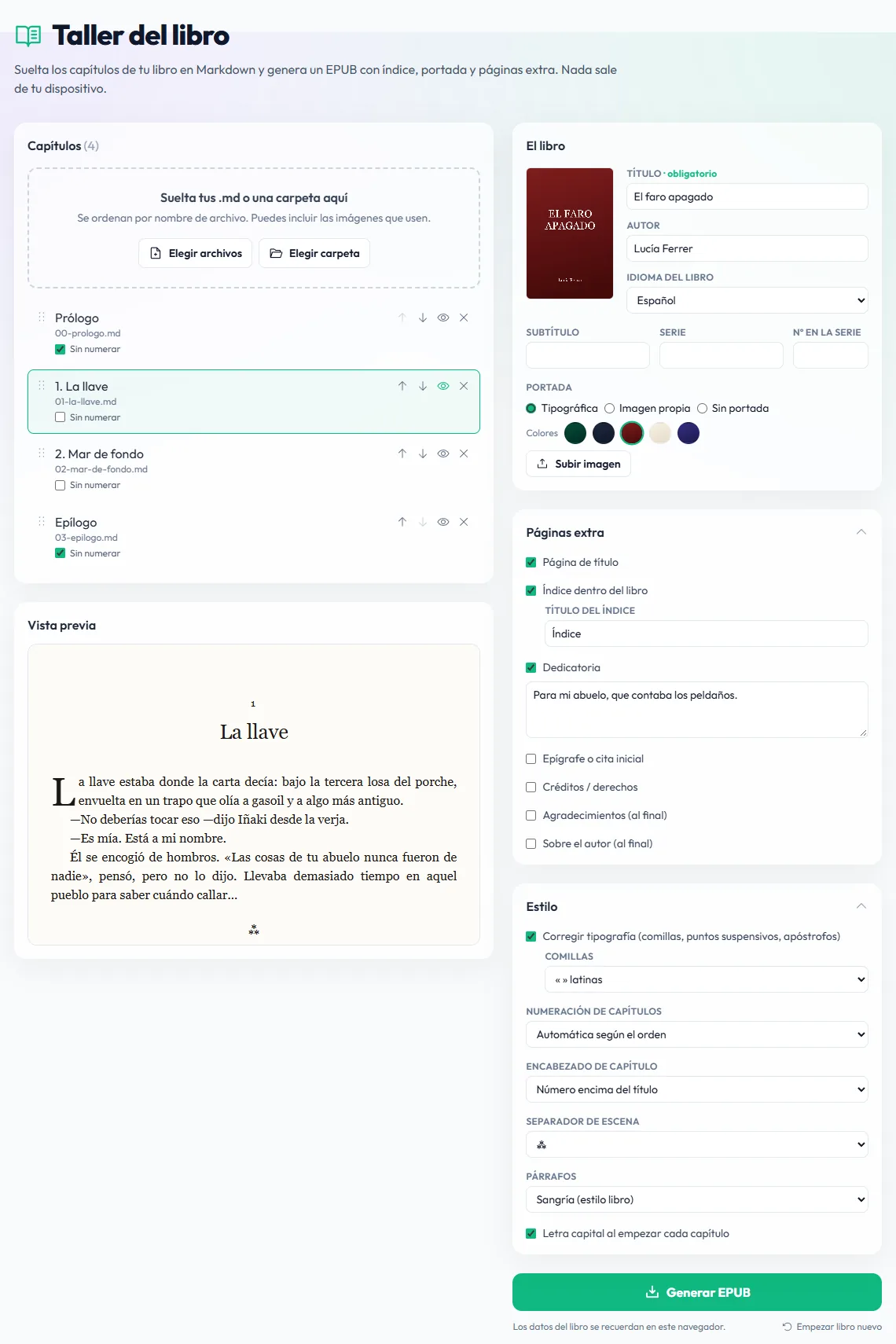Select 'Sin portada' option
This screenshot has width=896, height=1344.
[x=702, y=408]
